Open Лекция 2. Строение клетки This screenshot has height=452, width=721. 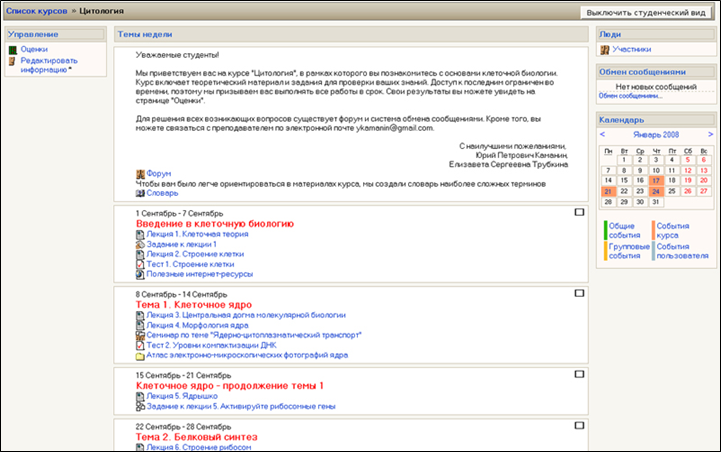(x=195, y=254)
